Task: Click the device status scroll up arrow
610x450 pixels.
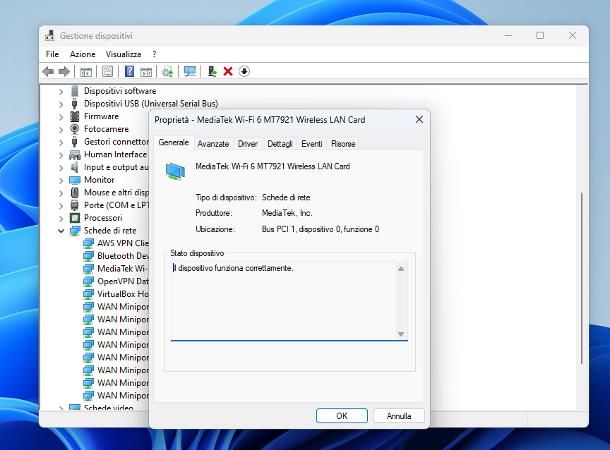Action: pos(401,269)
